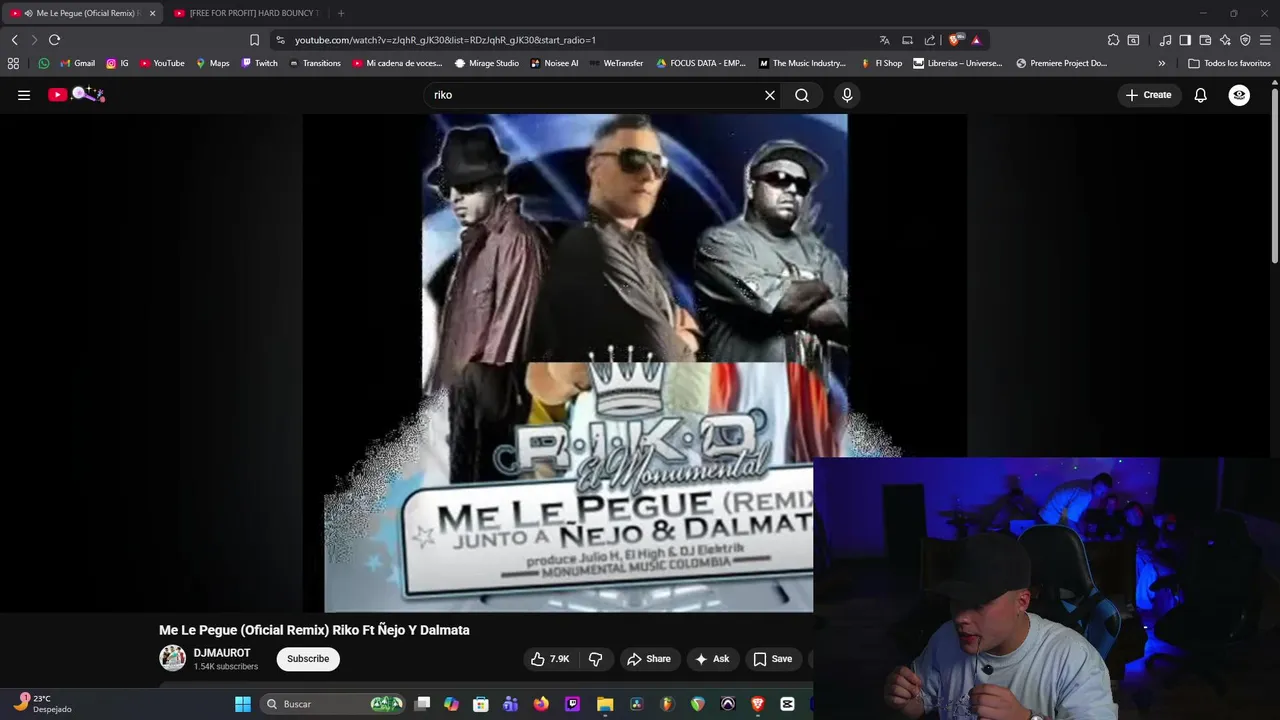Open the Transitions bookmark
The image size is (1280, 720).
pos(315,63)
